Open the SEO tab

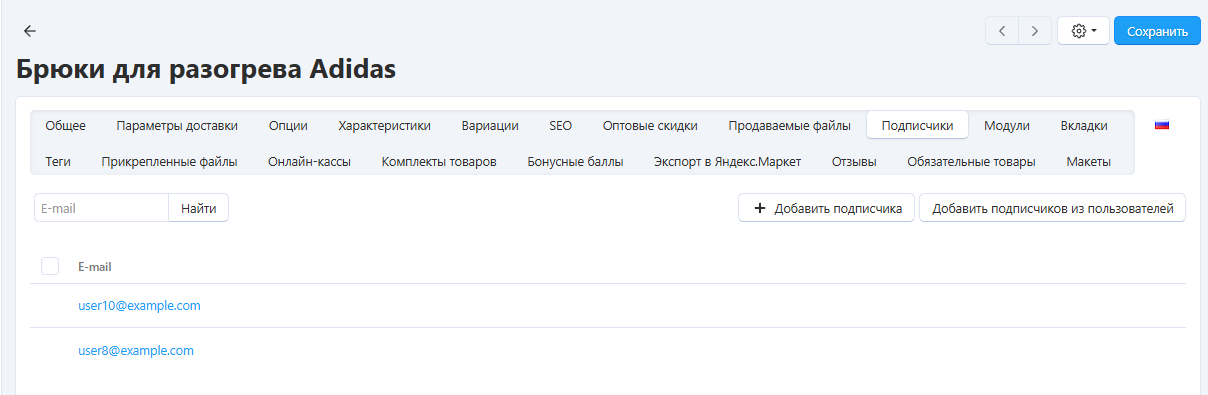coord(561,126)
